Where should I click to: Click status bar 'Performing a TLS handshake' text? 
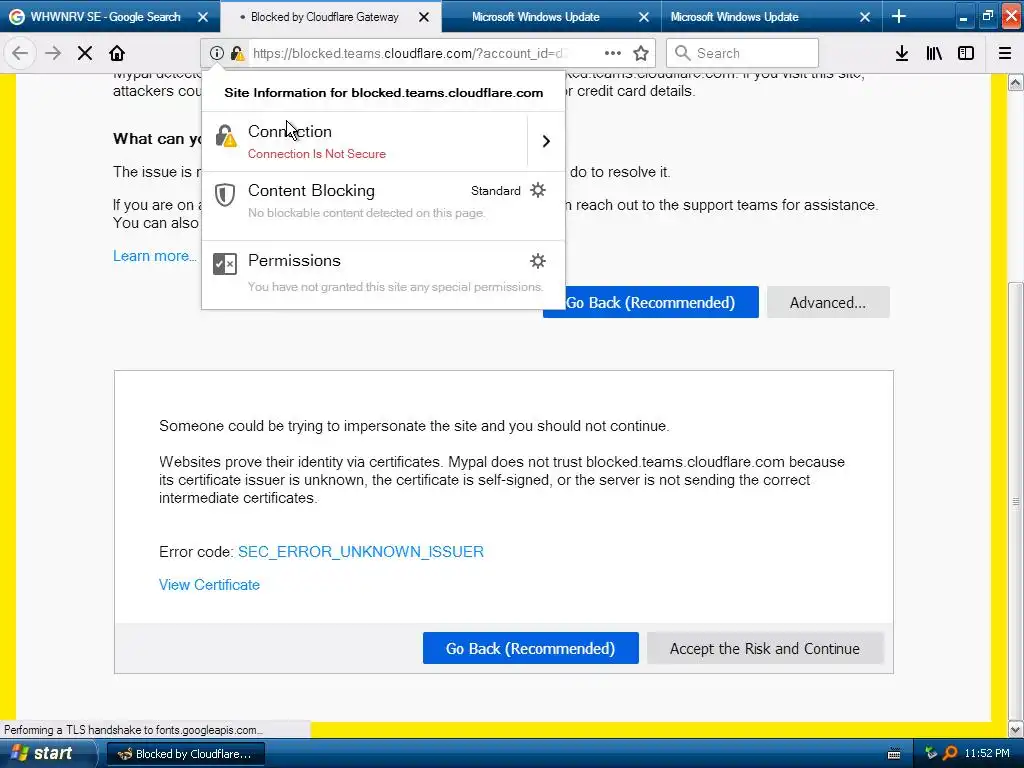click(x=133, y=729)
